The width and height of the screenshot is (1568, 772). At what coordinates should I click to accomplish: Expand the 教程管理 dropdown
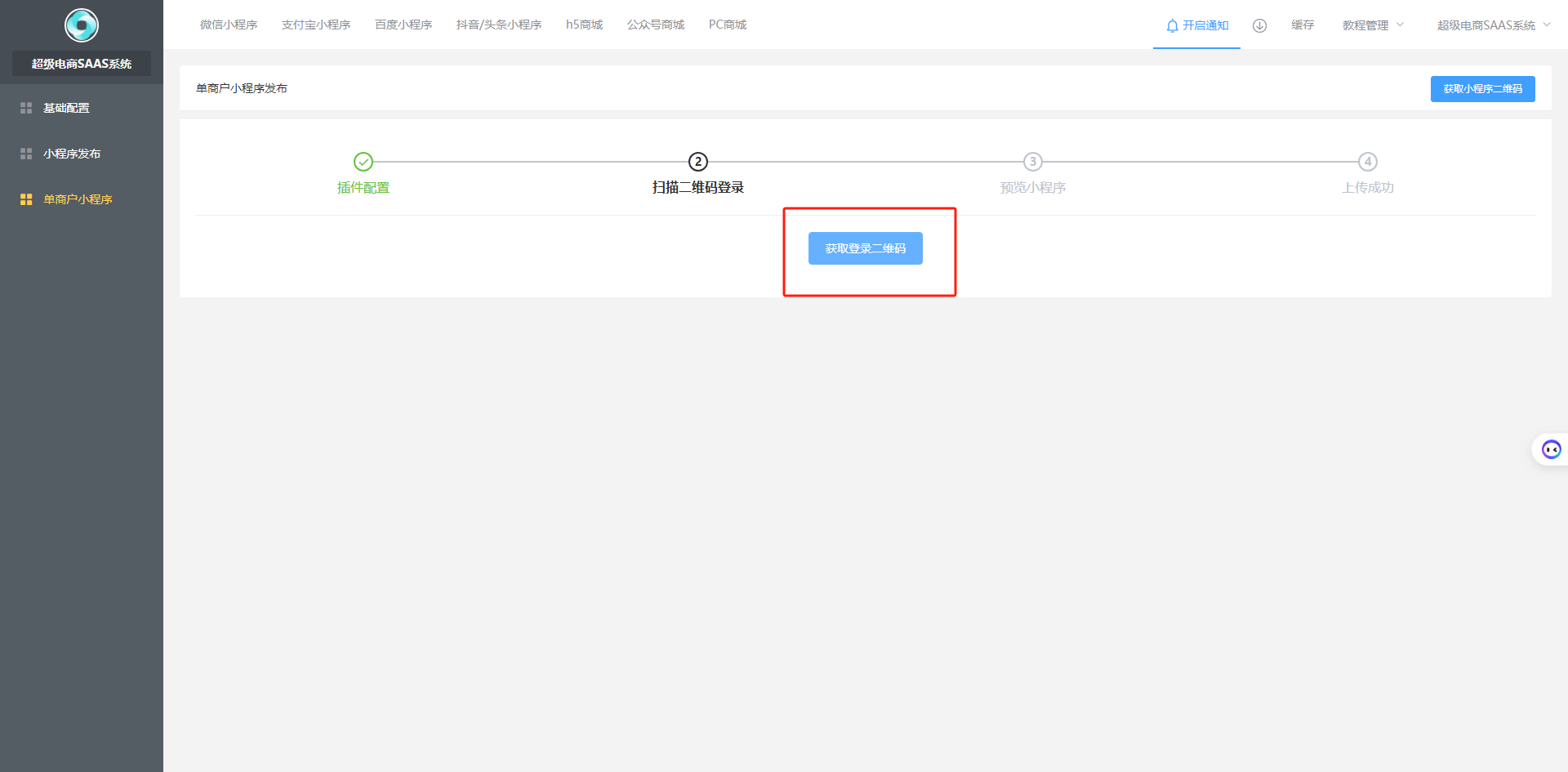(x=1373, y=25)
